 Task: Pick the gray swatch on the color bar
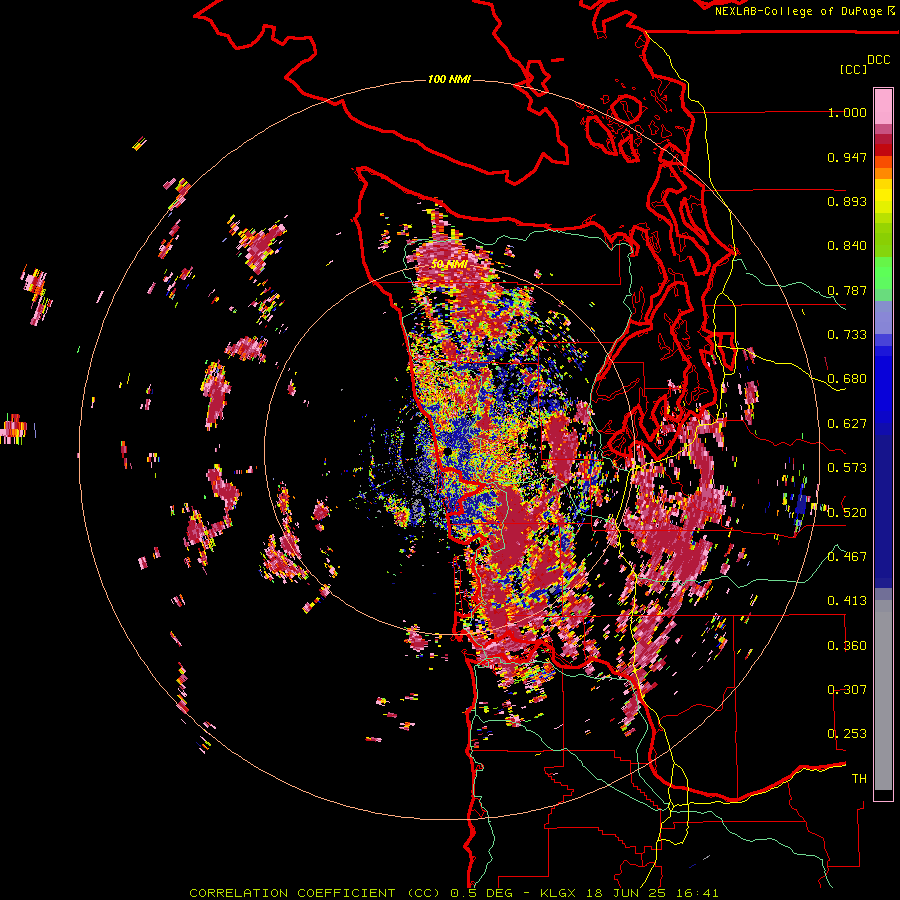click(x=883, y=695)
